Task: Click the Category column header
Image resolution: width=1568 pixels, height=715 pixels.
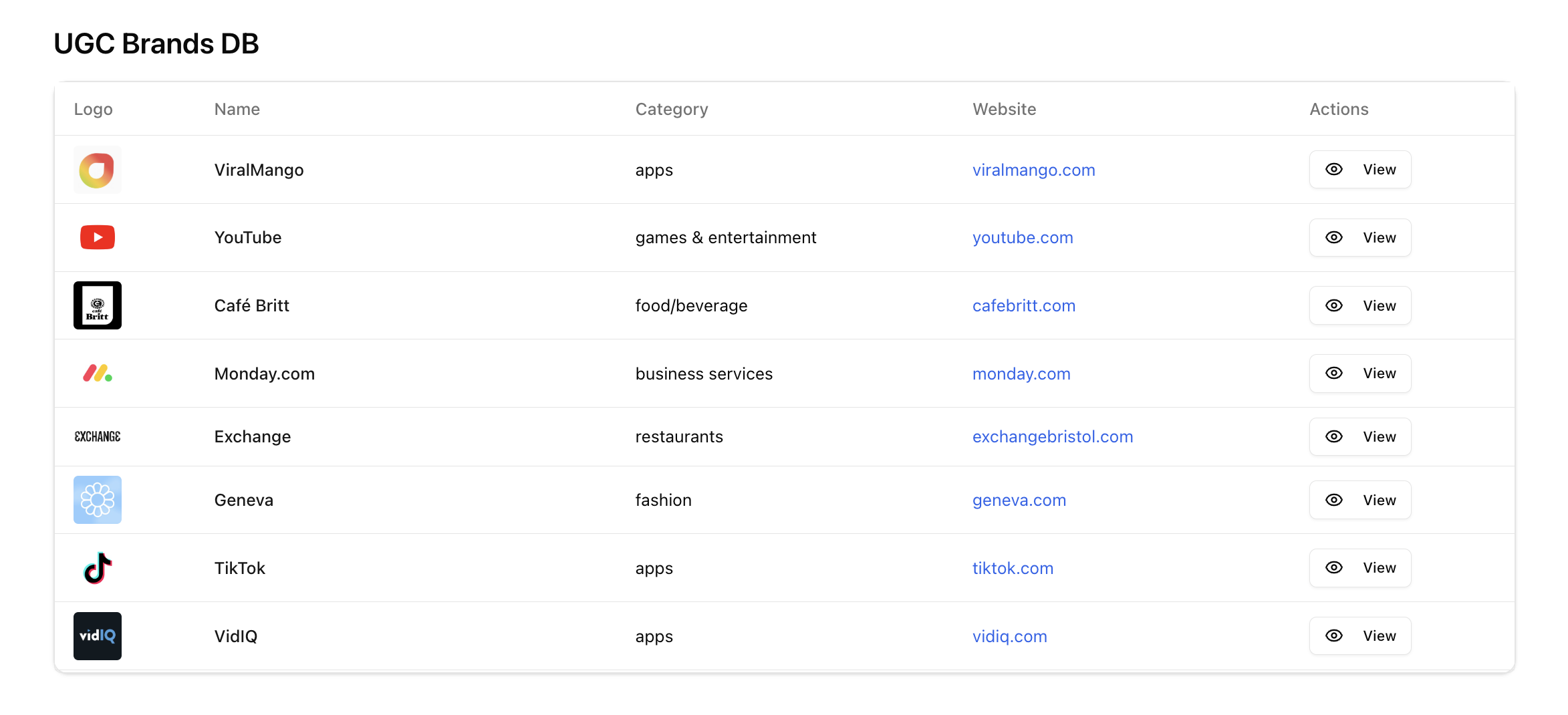Action: coord(671,109)
